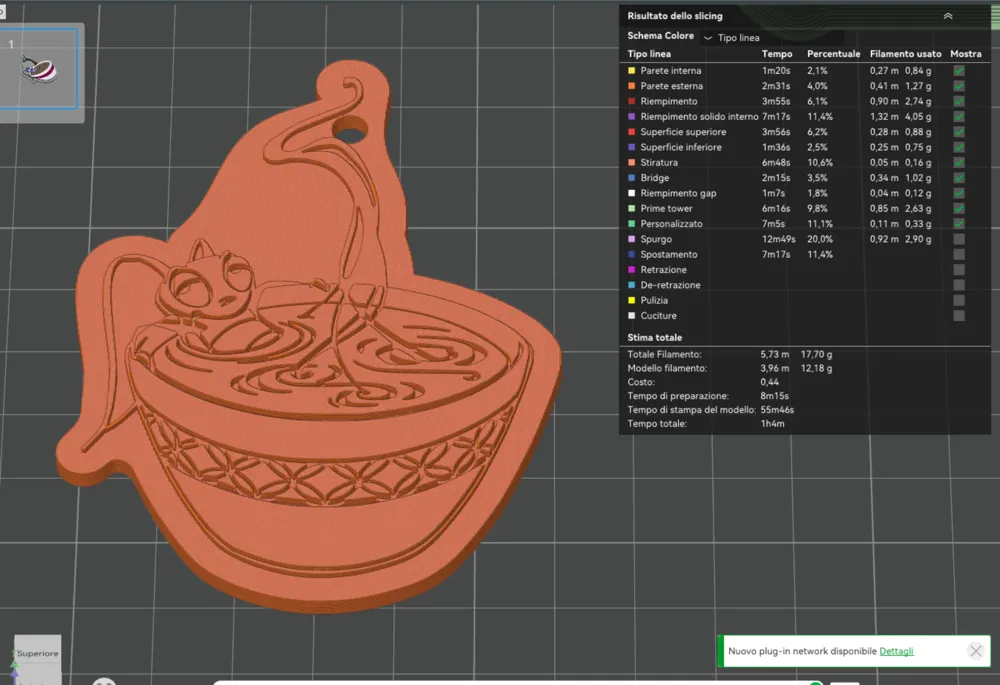Click the Tempo totale value 1h4m
1000x685 pixels.
(x=772, y=424)
